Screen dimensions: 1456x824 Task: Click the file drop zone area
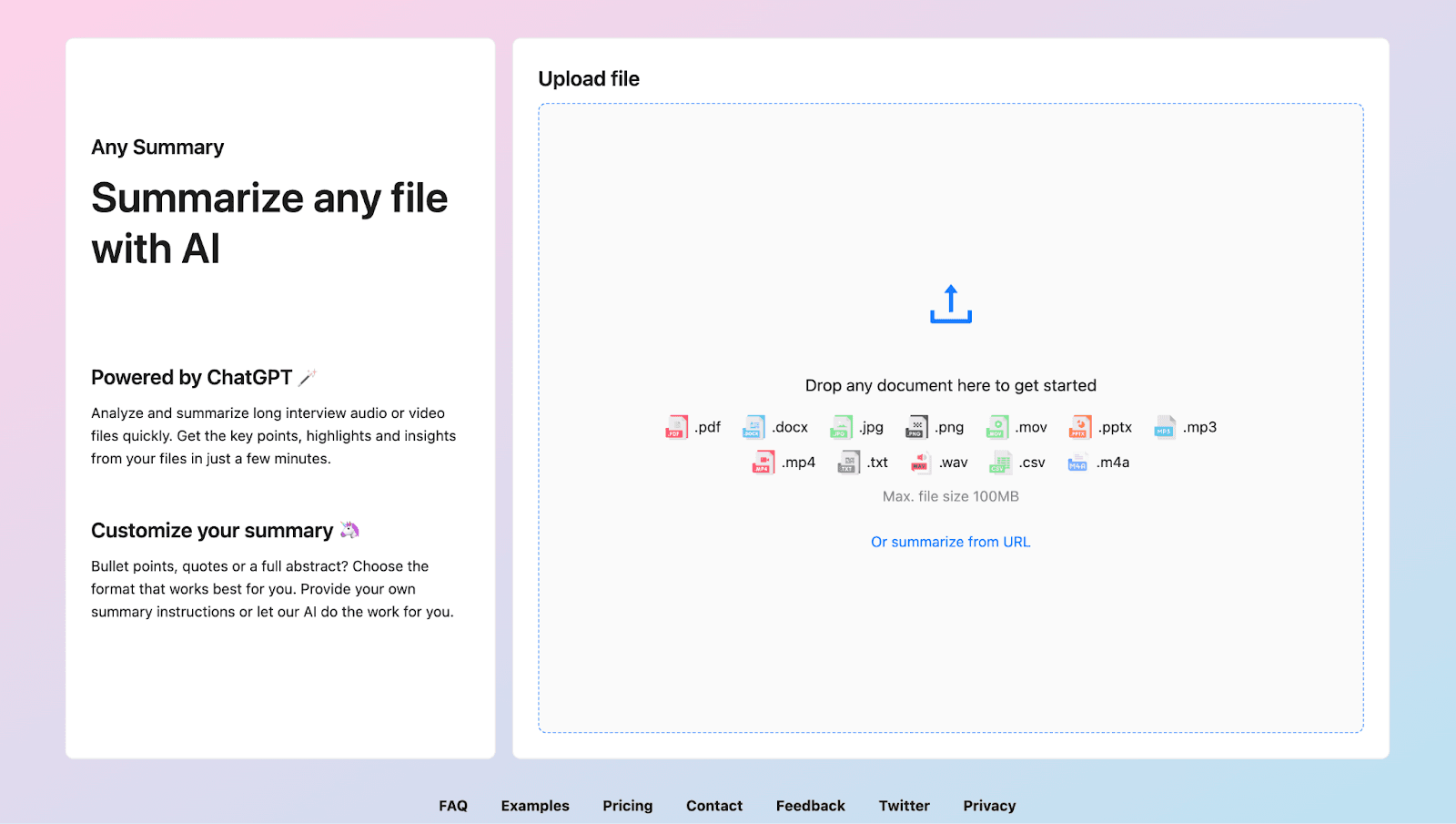click(x=950, y=637)
